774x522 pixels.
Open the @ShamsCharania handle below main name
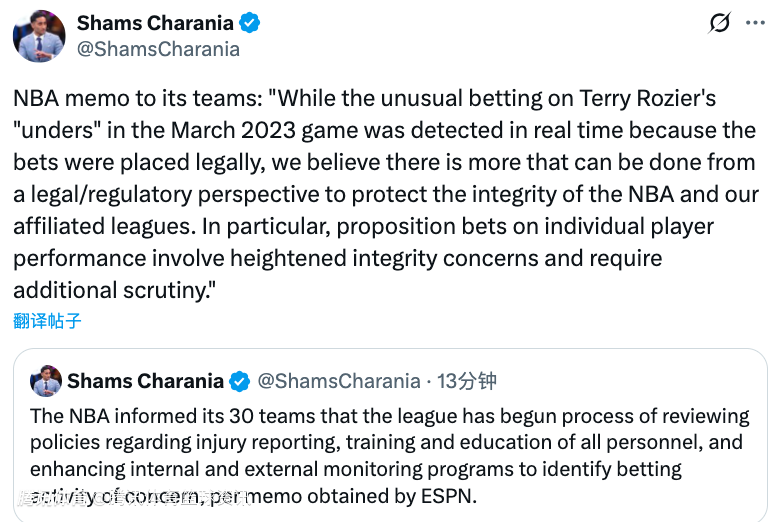coord(158,49)
